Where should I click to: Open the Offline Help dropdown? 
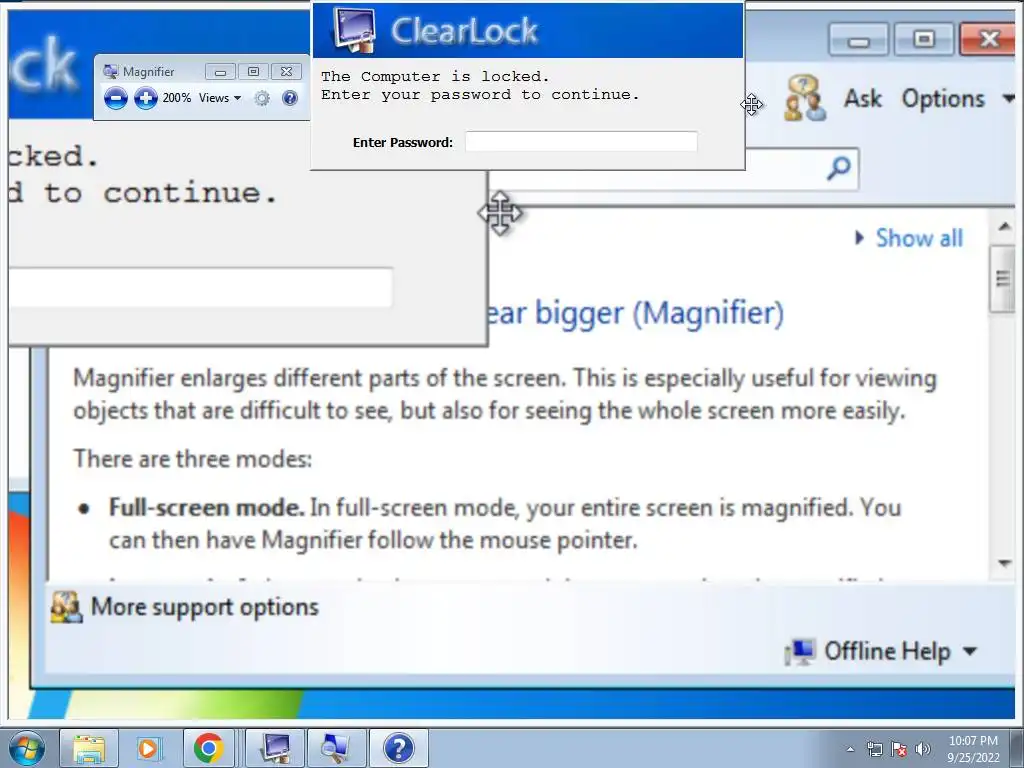(899, 651)
